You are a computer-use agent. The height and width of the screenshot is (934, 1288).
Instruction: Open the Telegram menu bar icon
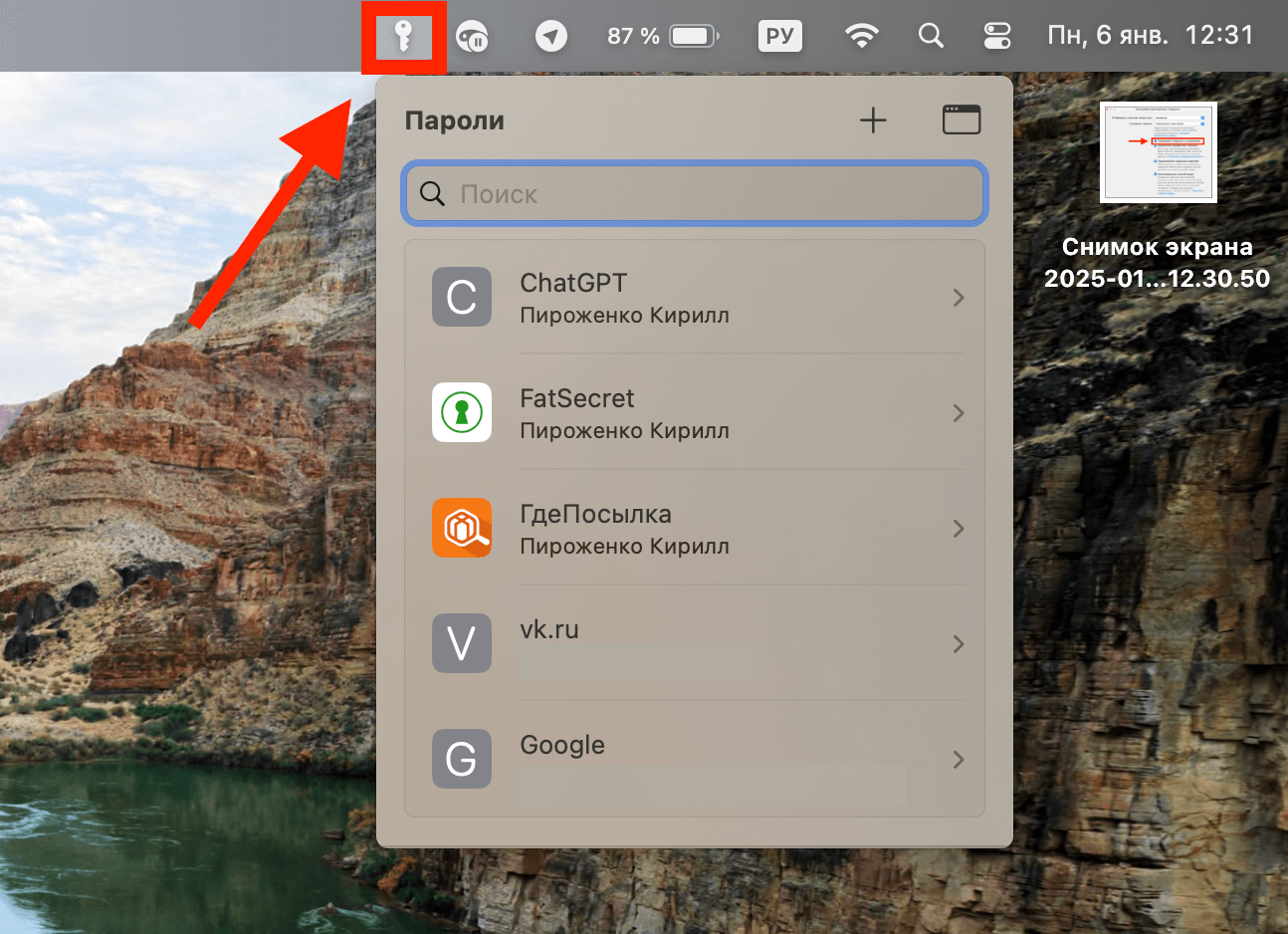click(x=550, y=37)
